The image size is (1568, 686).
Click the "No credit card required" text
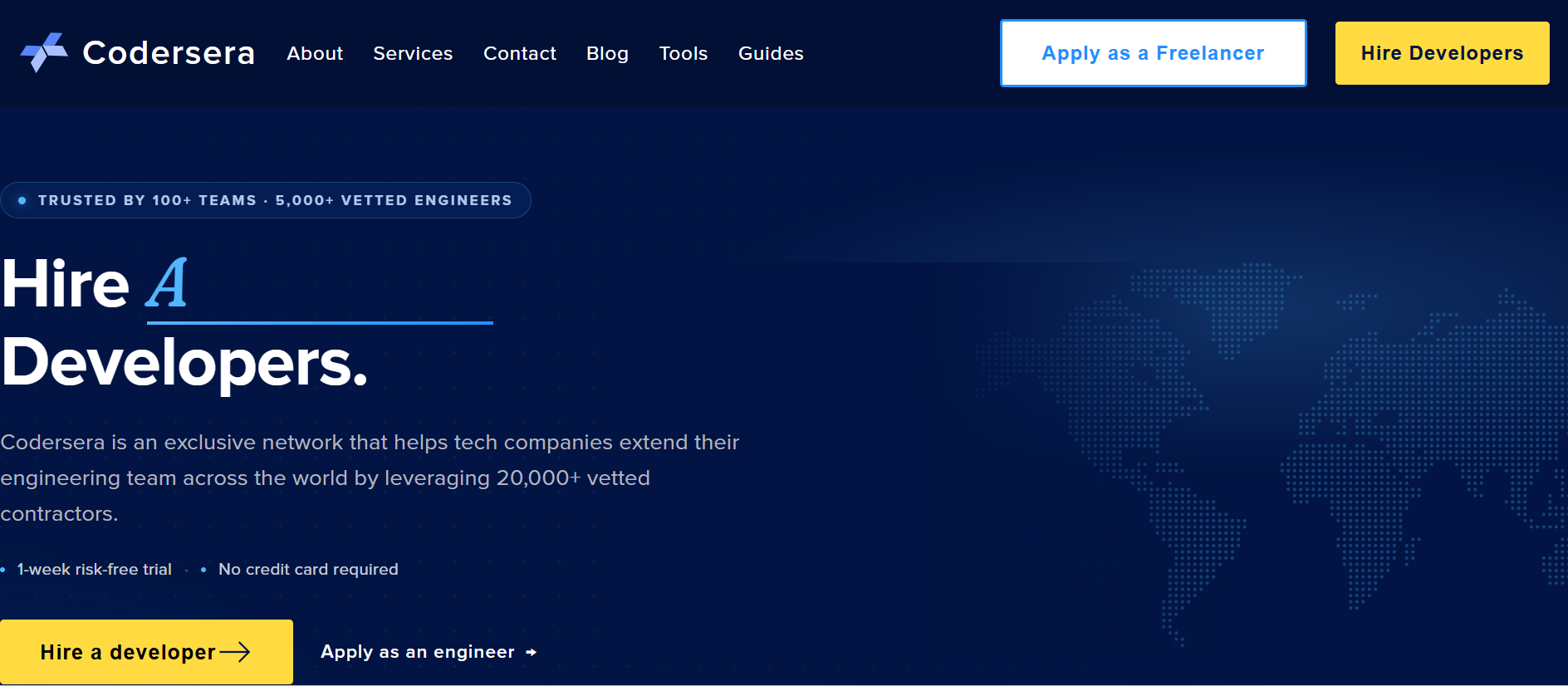[x=308, y=570]
